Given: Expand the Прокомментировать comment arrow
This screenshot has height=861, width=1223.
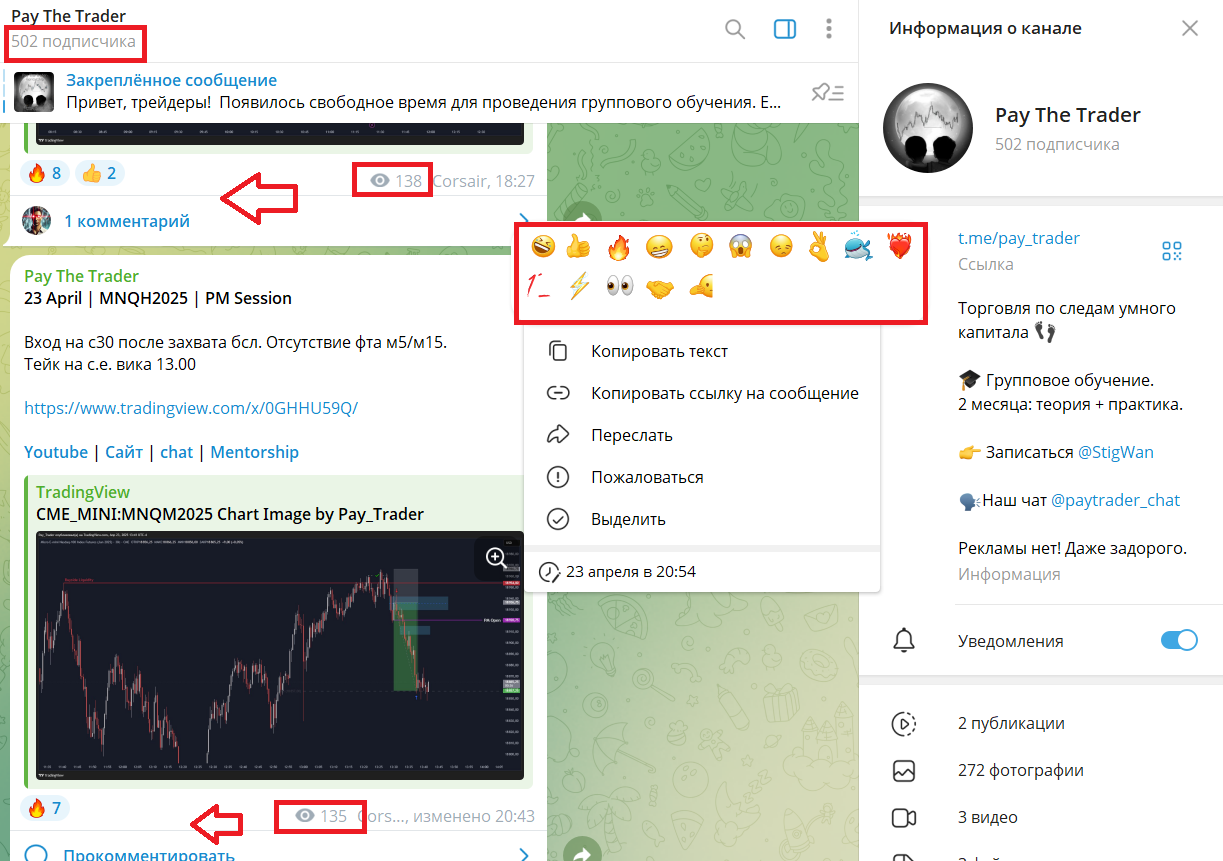Looking at the screenshot, I should click(524, 854).
